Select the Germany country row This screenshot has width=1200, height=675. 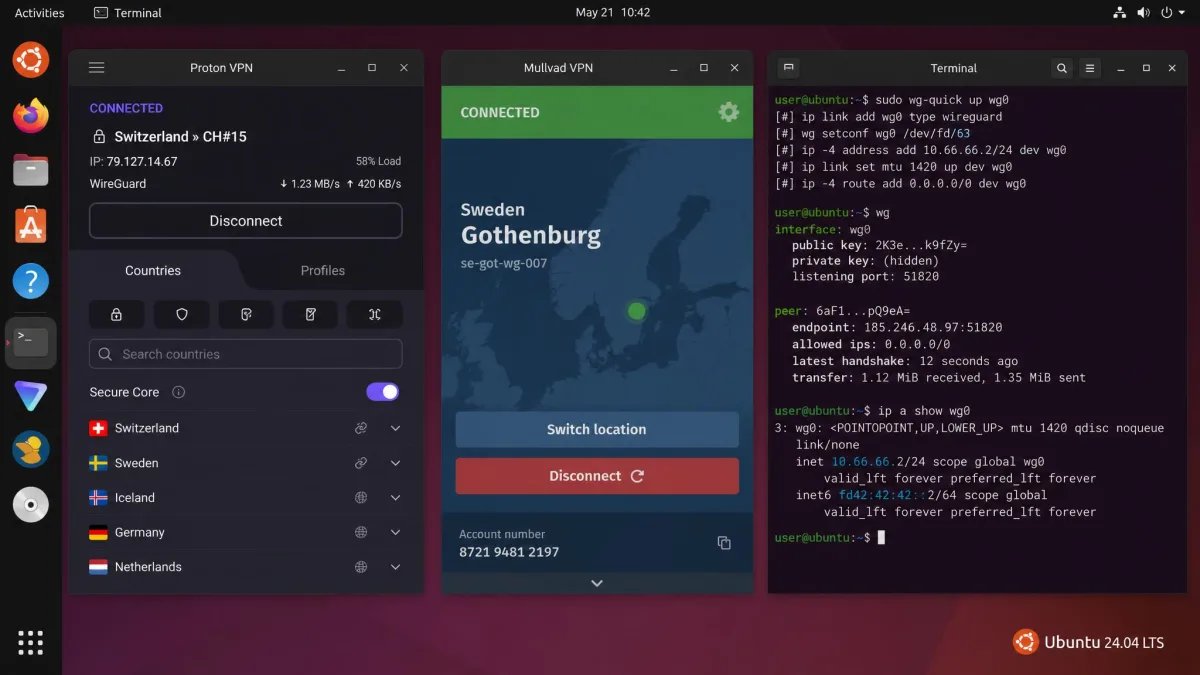point(246,532)
